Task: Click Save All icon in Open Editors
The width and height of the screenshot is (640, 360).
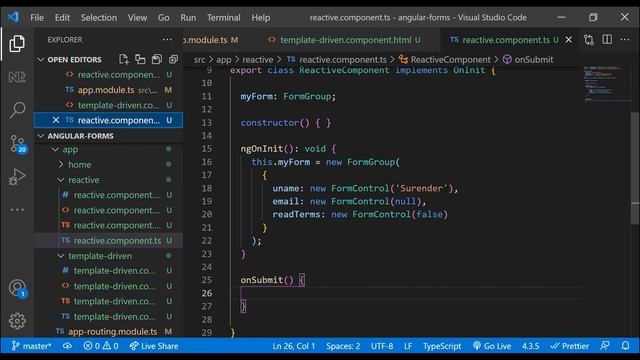Action: (157, 60)
